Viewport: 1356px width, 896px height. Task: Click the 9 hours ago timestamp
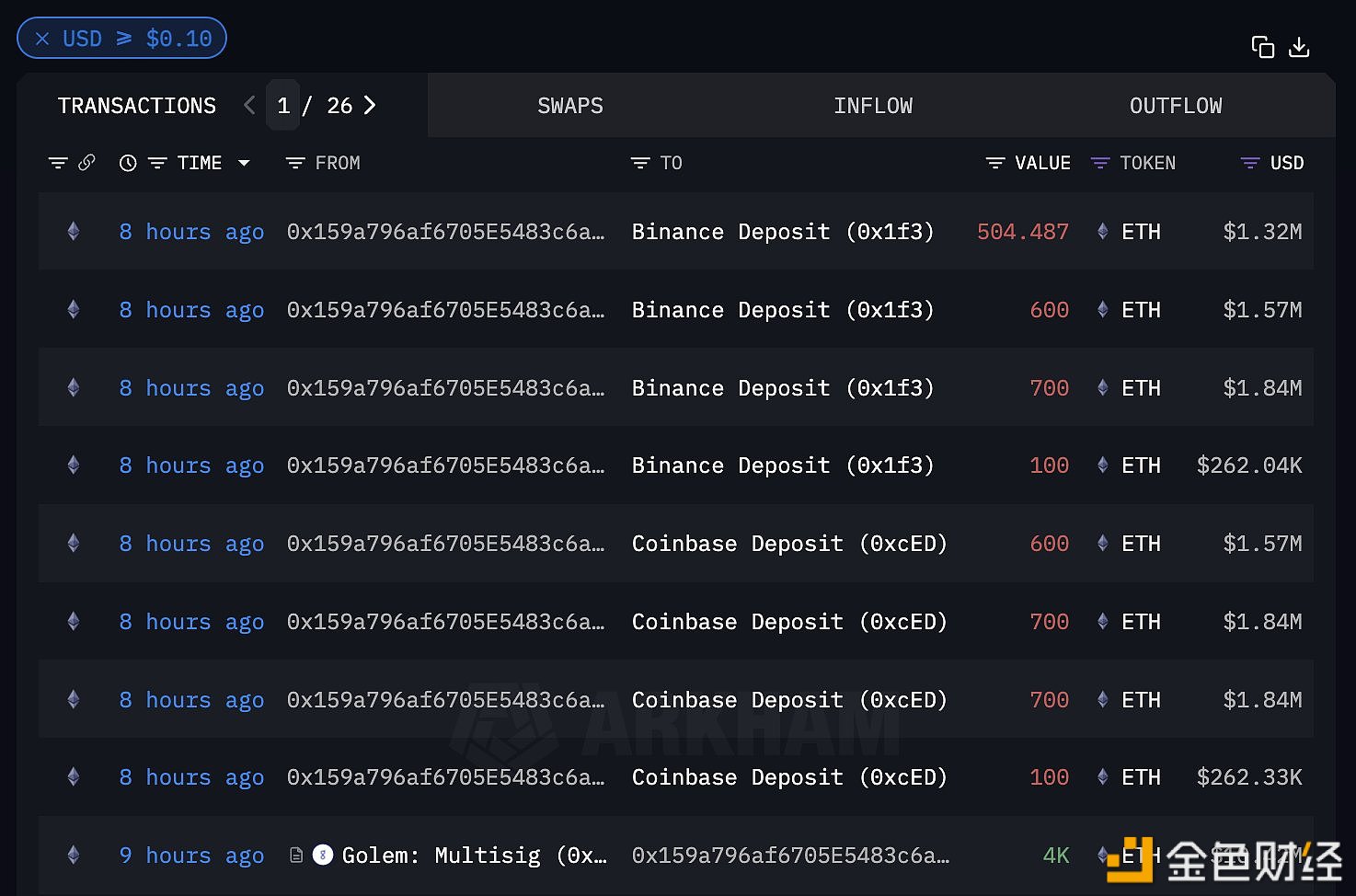[x=191, y=856]
